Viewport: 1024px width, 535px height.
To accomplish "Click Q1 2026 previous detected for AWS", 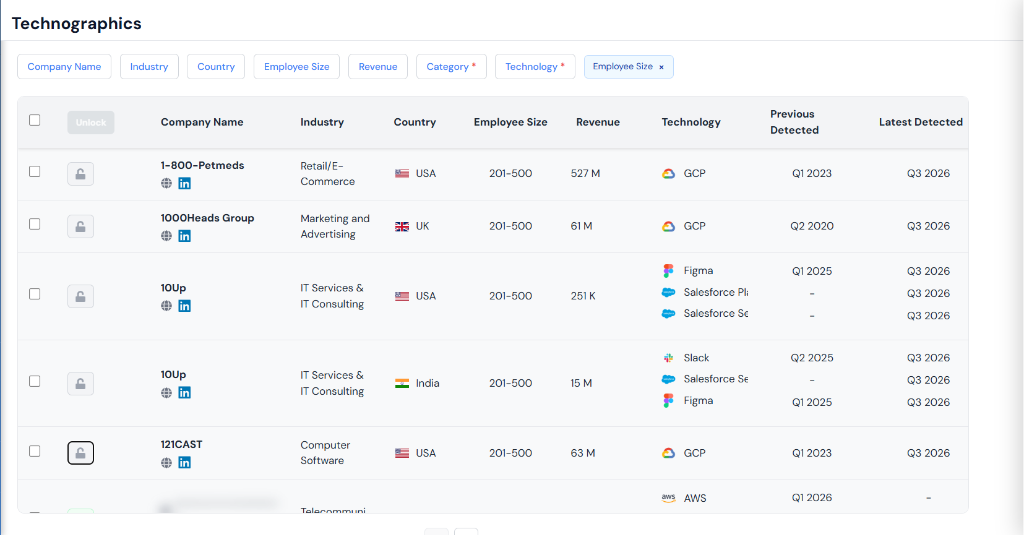I will (812, 498).
